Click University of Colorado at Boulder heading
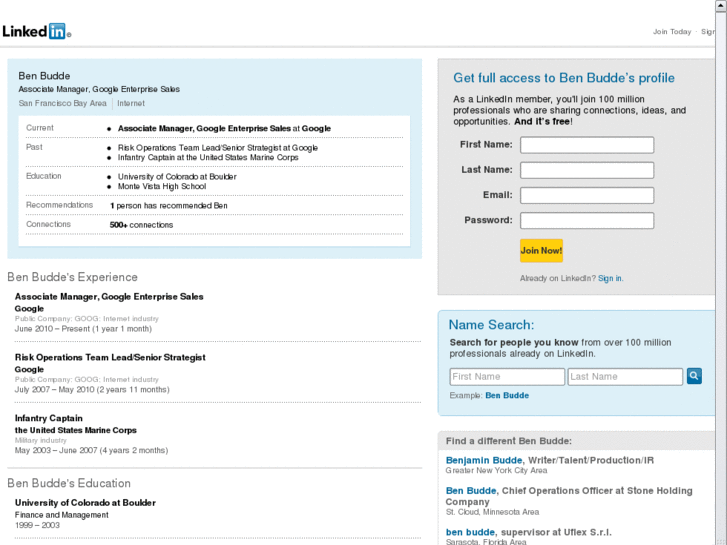The image size is (727, 545). tap(85, 503)
